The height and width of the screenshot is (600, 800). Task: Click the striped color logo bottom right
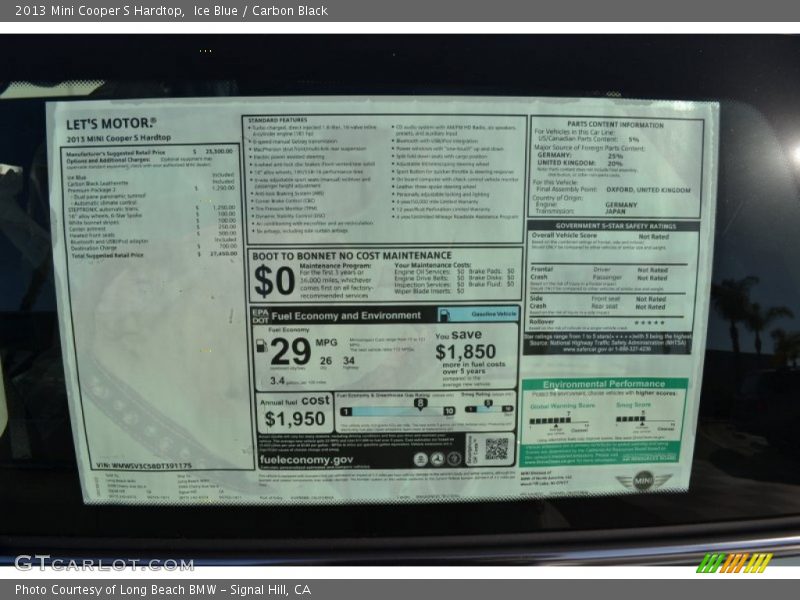[734, 563]
